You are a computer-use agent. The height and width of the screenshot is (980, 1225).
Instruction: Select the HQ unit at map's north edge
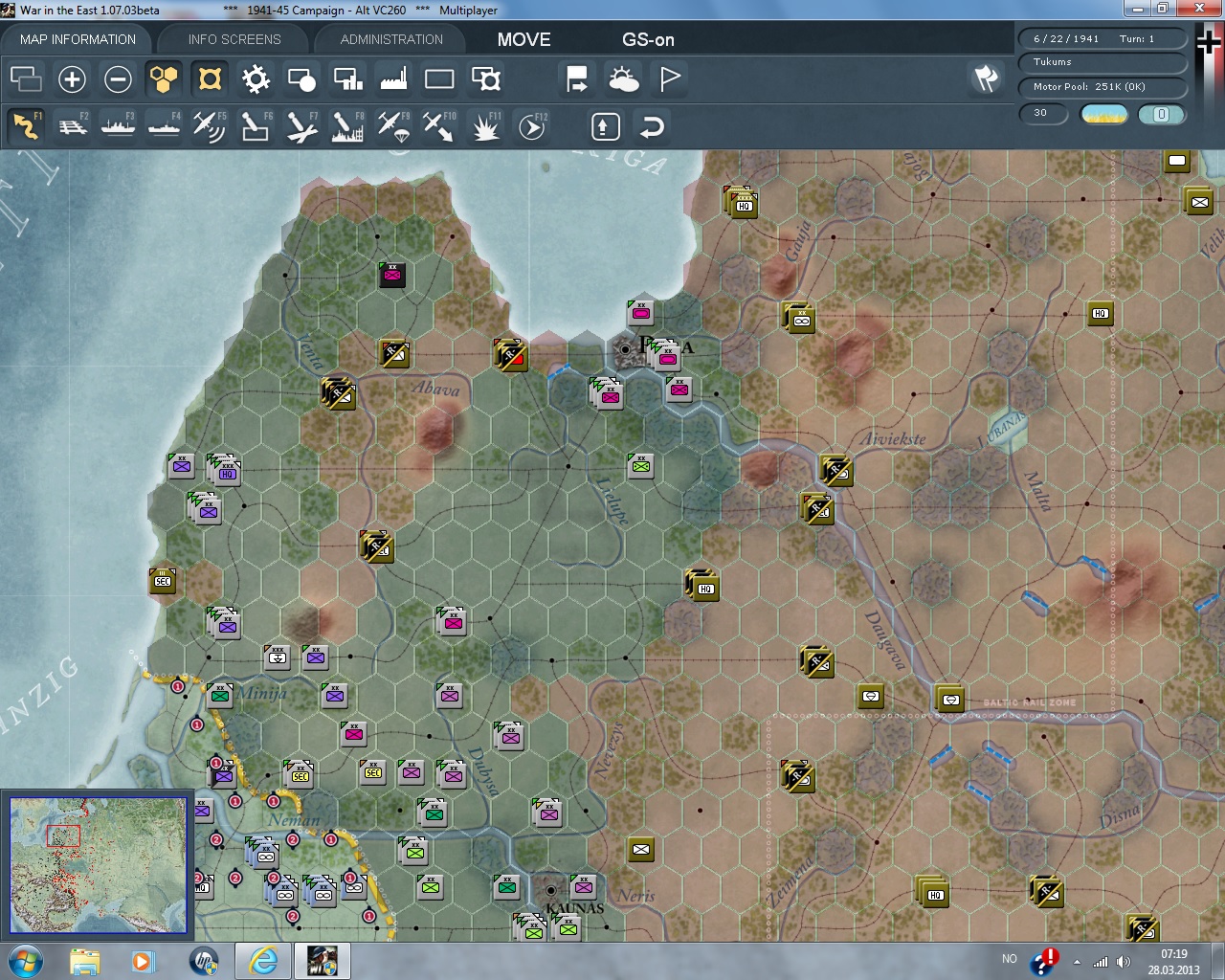point(742,203)
